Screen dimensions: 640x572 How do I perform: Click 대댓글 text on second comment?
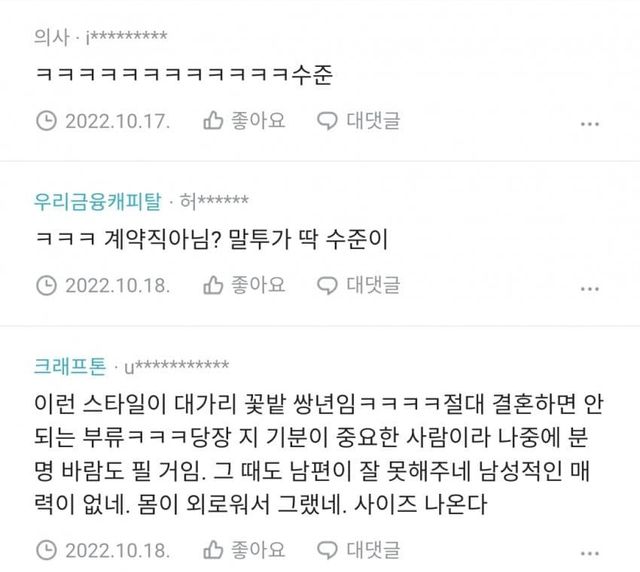pos(373,285)
